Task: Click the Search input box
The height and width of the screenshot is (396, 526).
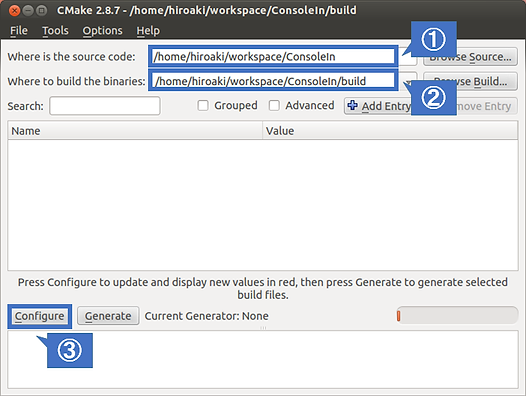Action: pos(105,106)
